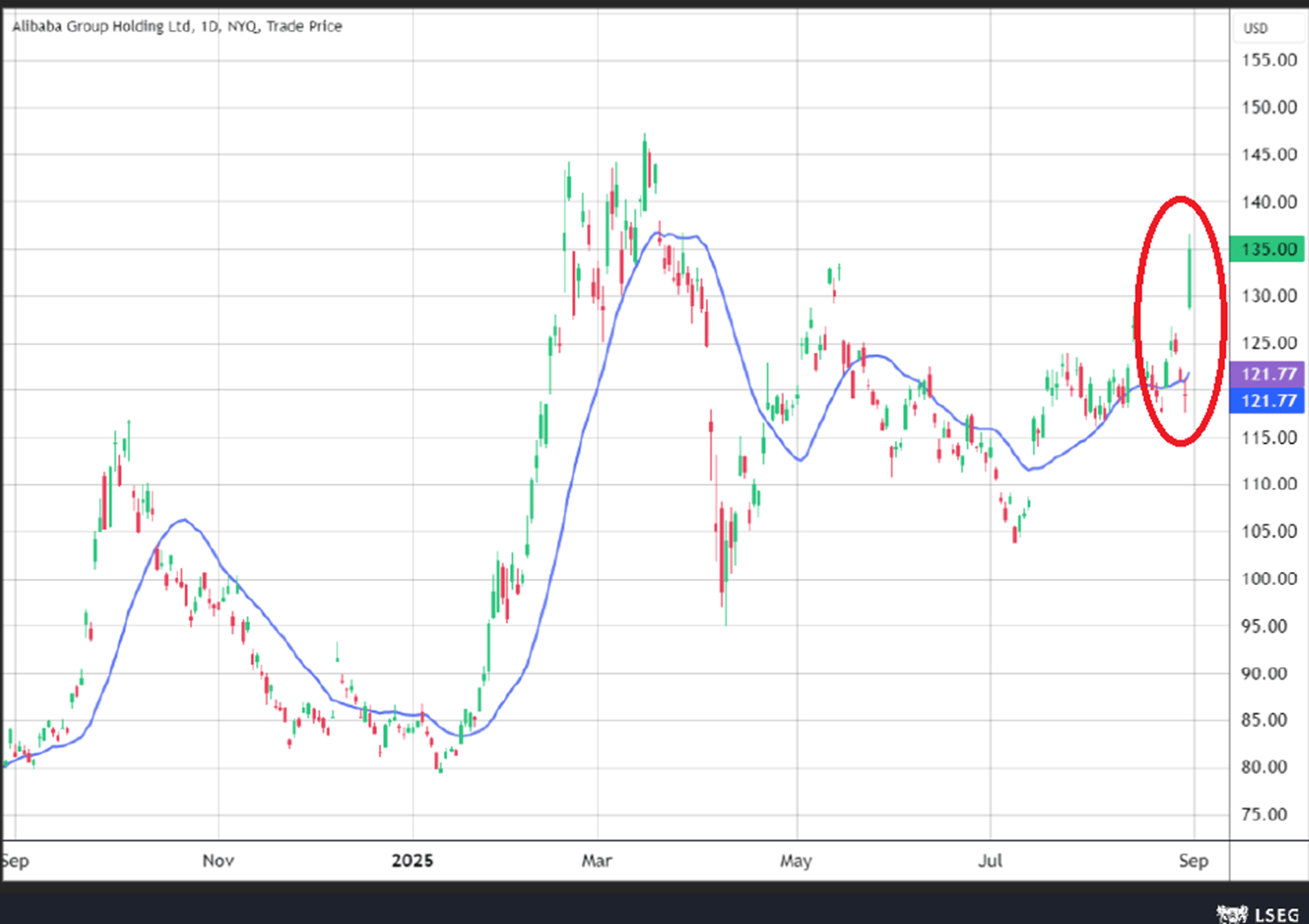Click the 2025 date axis label
The image size is (1309, 924).
412,860
